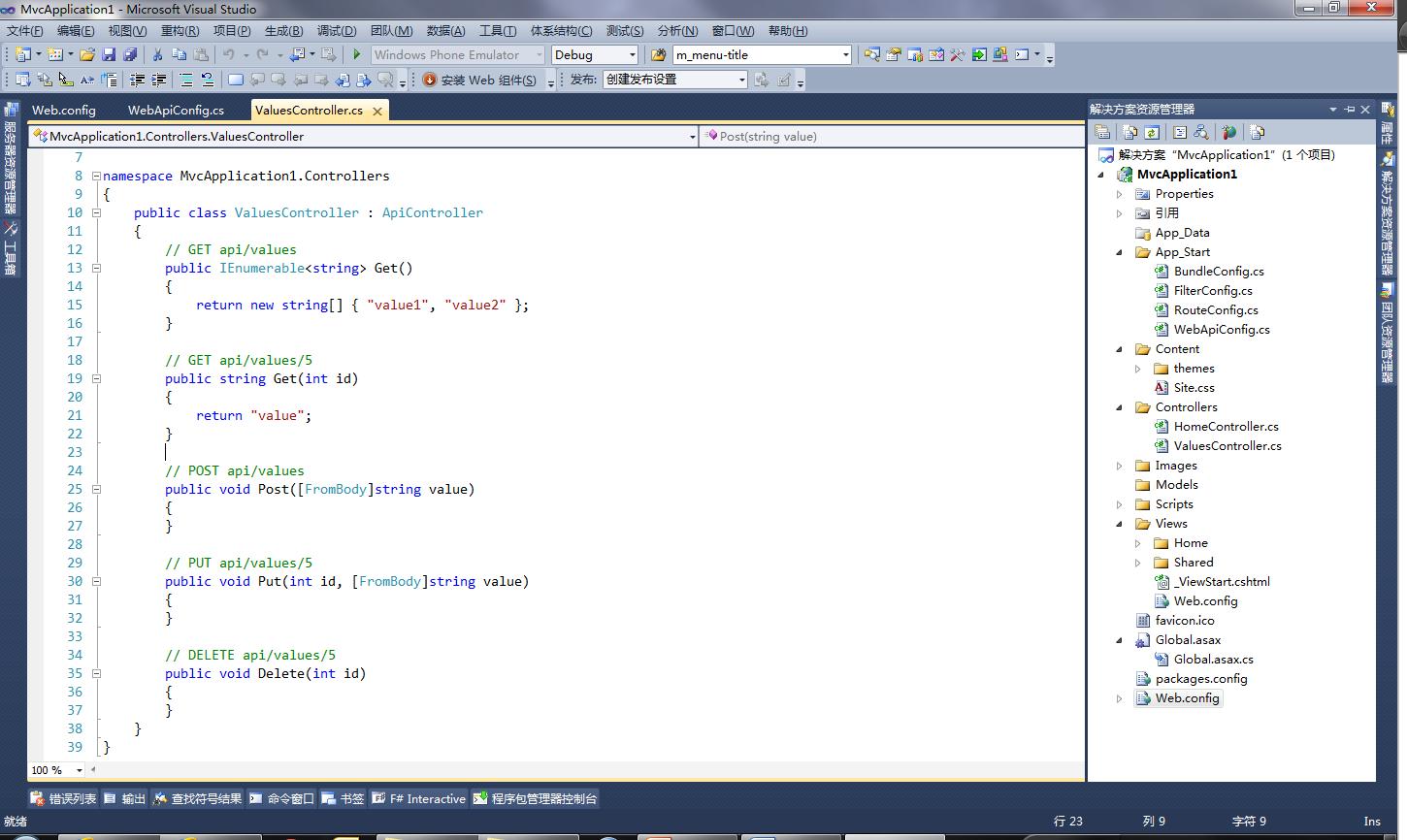Open the Debug configuration dropdown

[x=633, y=55]
